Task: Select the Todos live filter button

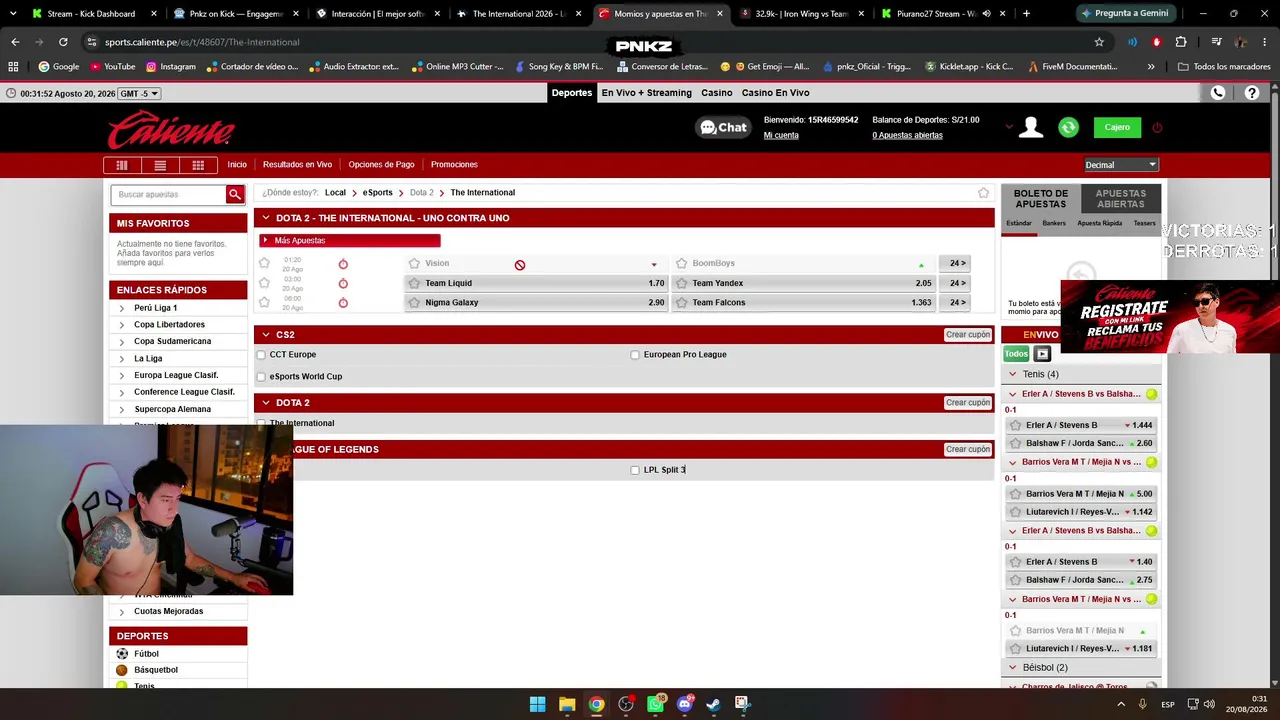Action: click(x=1016, y=354)
